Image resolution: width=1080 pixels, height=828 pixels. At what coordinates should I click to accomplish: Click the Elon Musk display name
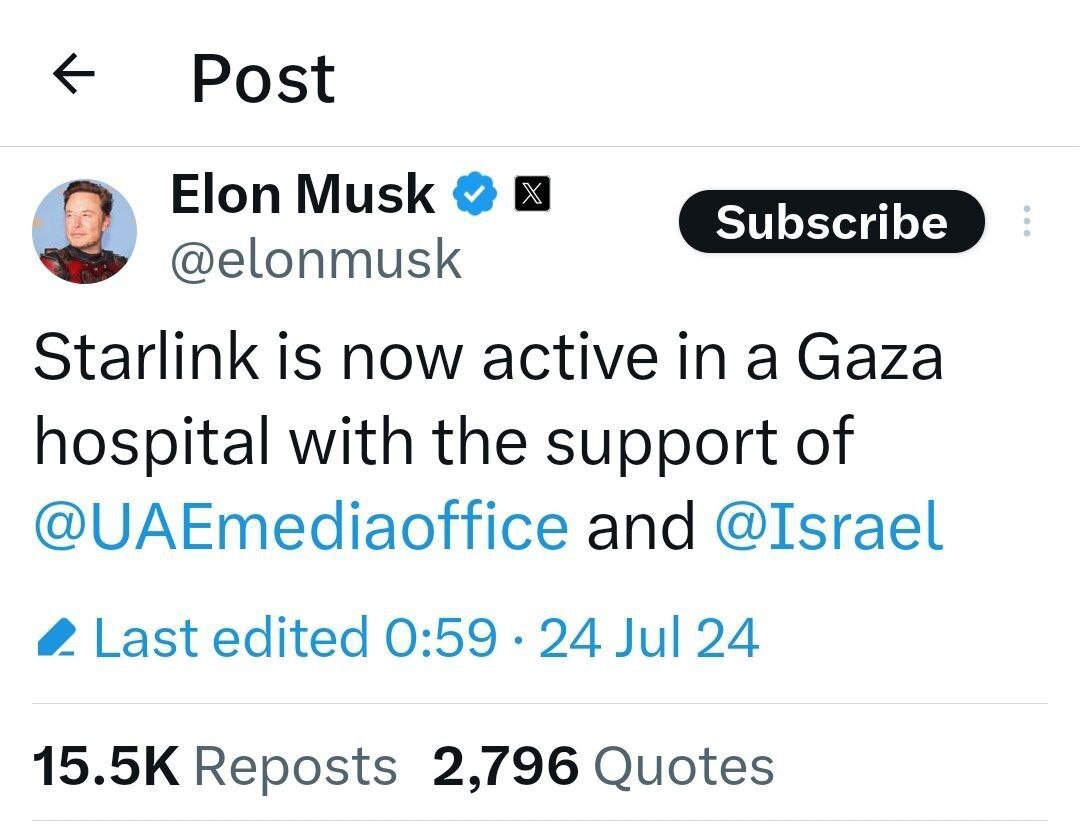tap(303, 194)
